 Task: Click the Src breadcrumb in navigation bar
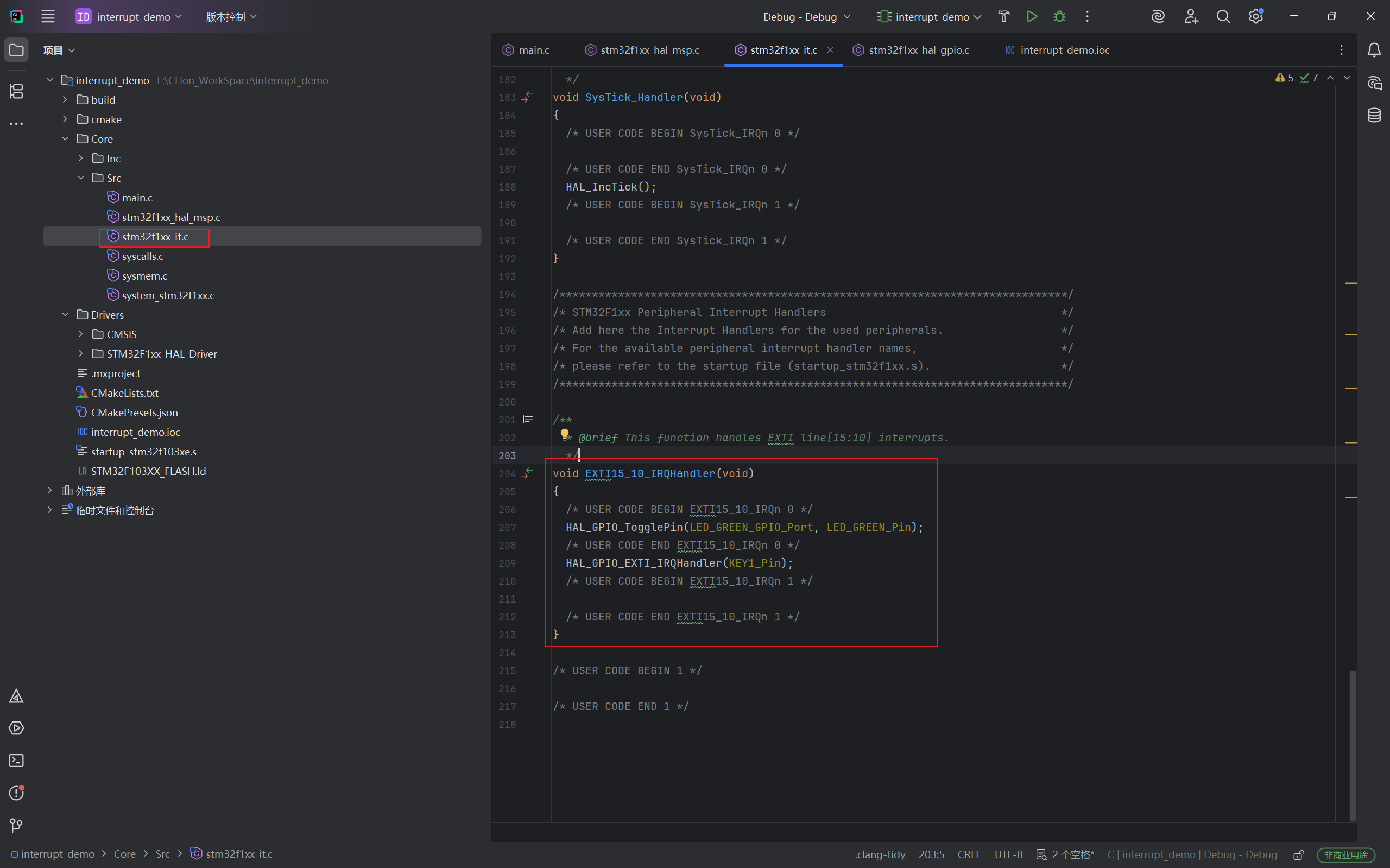(x=162, y=854)
